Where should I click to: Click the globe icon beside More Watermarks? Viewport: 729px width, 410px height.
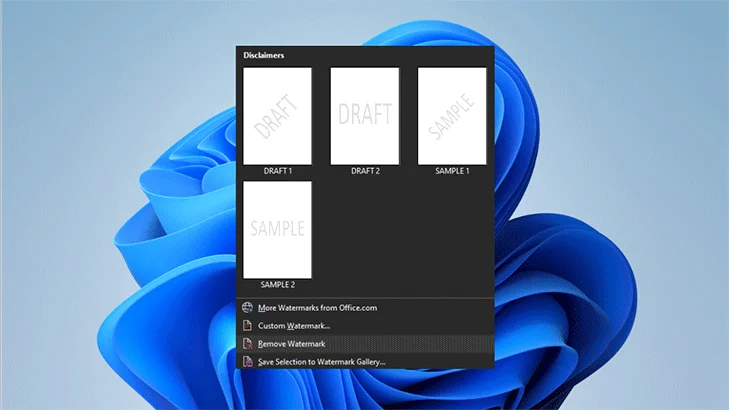click(x=247, y=307)
